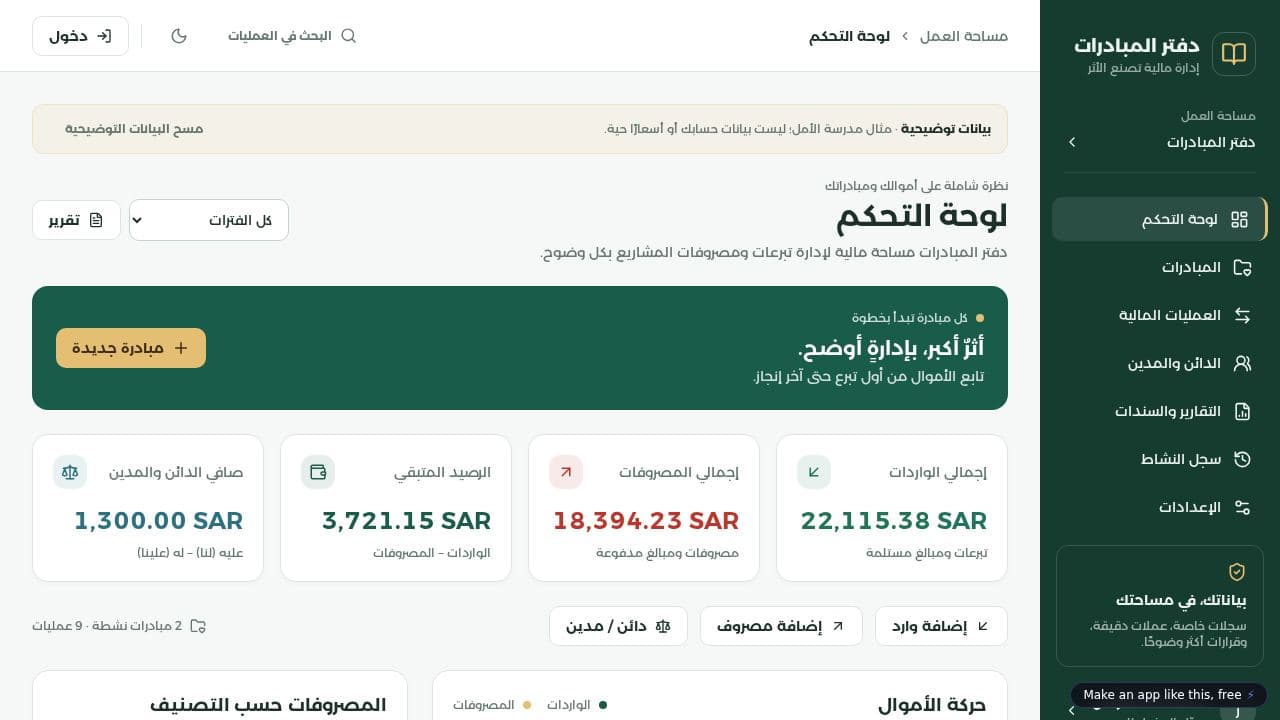Open المبادرات sidebar item

click(x=1159, y=267)
